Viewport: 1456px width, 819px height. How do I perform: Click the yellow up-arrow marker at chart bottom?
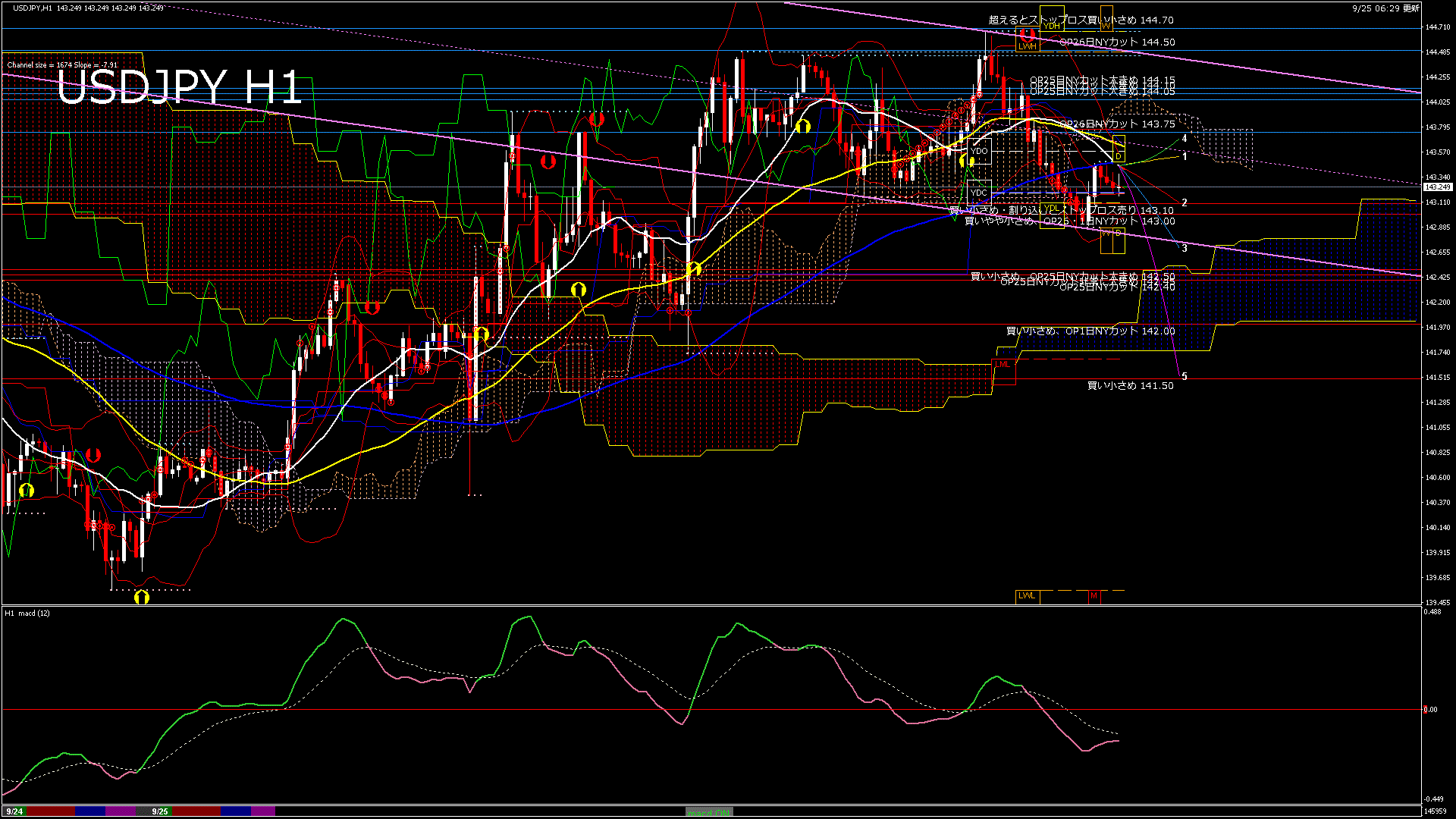pos(141,598)
